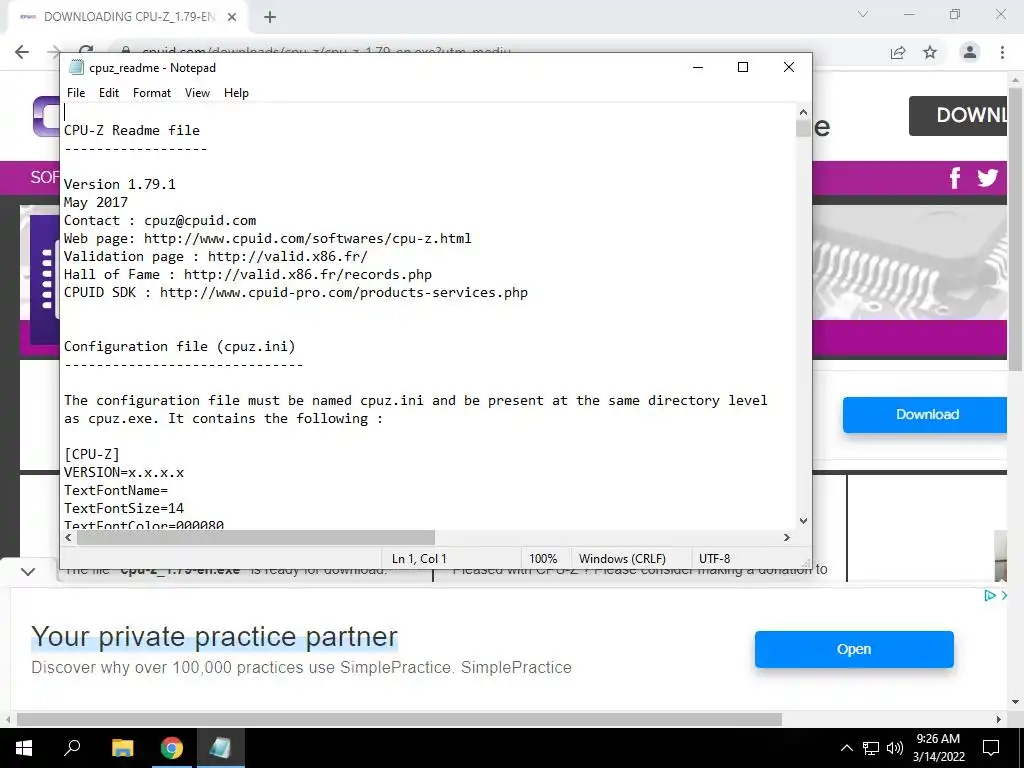Click the volume speaker tray icon
The image size is (1024, 768).
pyautogui.click(x=895, y=748)
